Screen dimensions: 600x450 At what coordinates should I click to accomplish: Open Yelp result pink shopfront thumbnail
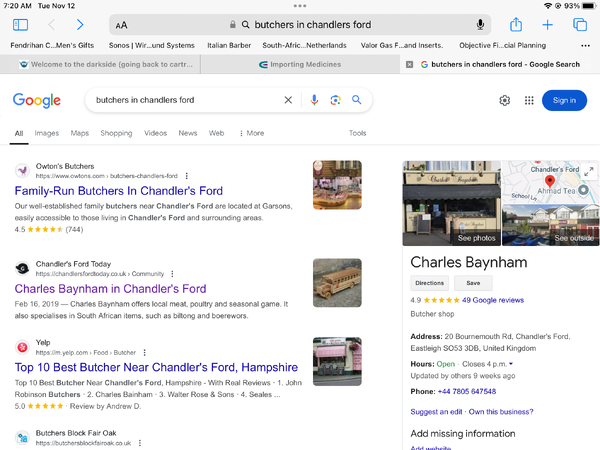click(x=337, y=361)
